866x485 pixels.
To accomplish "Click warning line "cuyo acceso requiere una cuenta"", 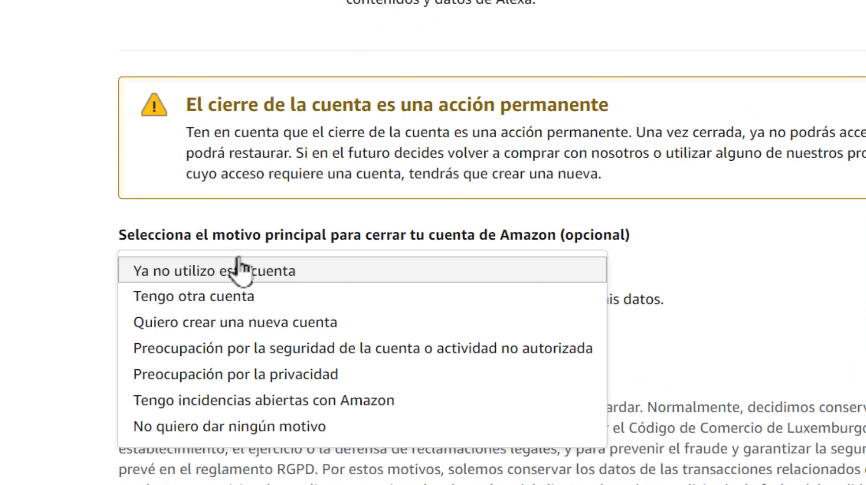I will click(393, 174).
